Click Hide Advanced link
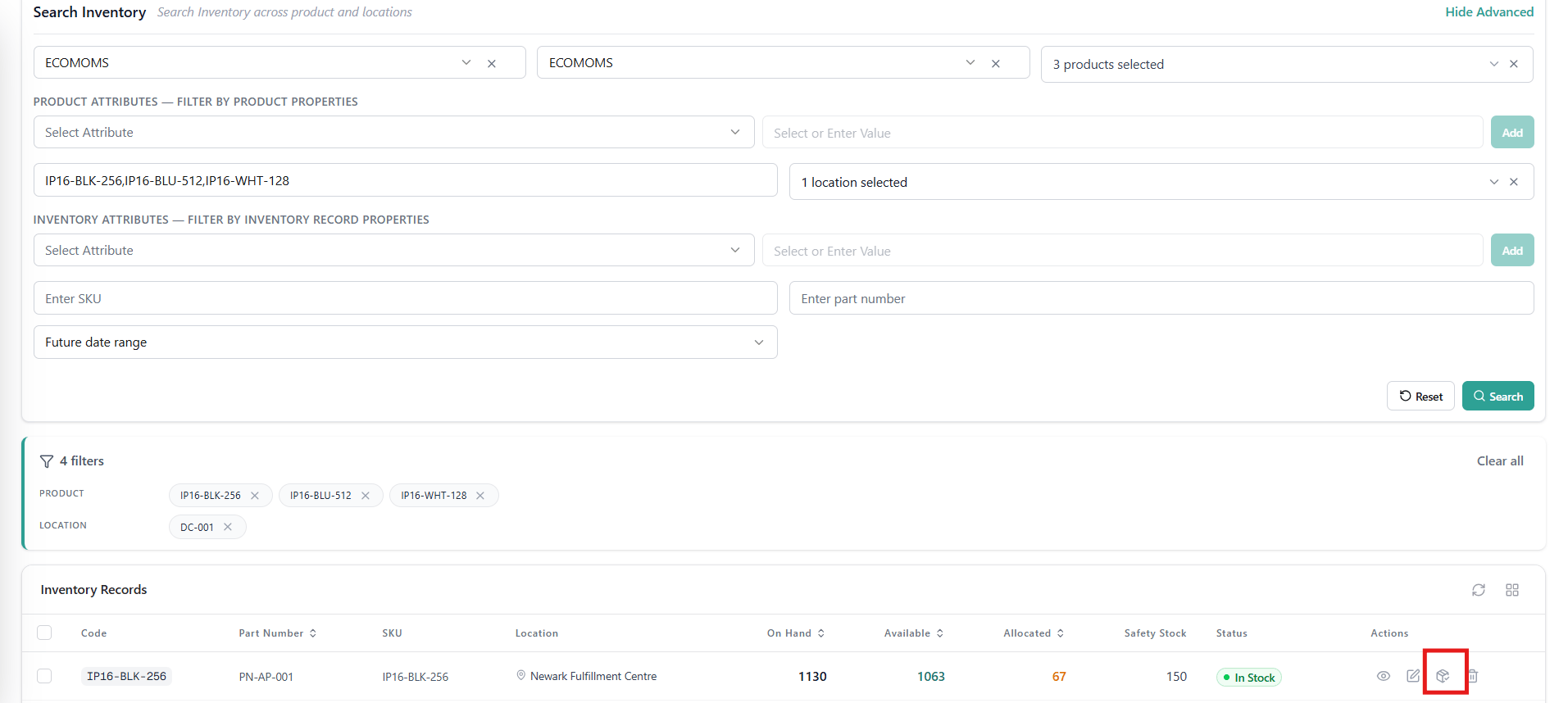The height and width of the screenshot is (703, 1568). (x=1489, y=11)
